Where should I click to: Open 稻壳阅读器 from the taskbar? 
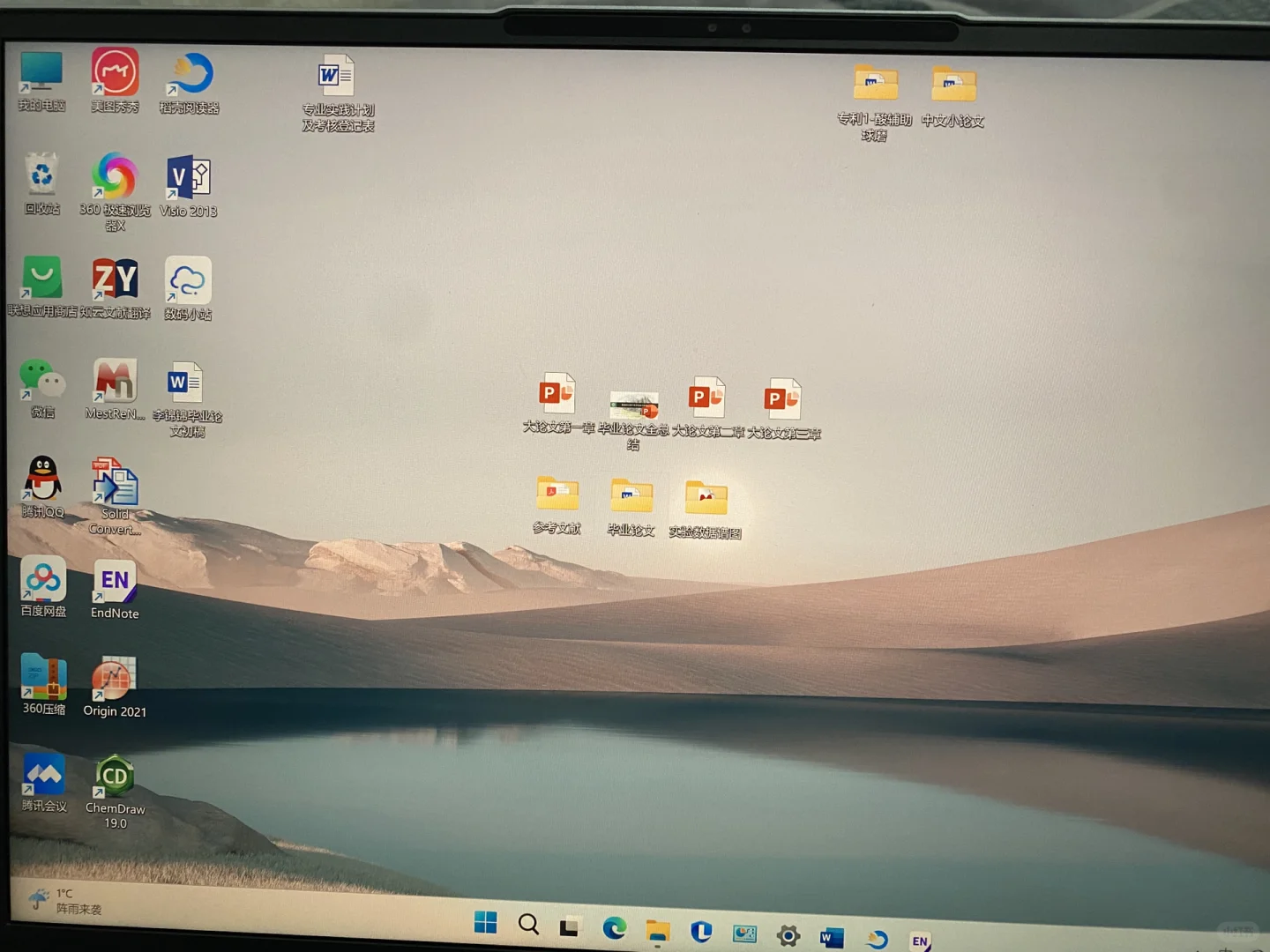pyautogui.click(x=876, y=939)
